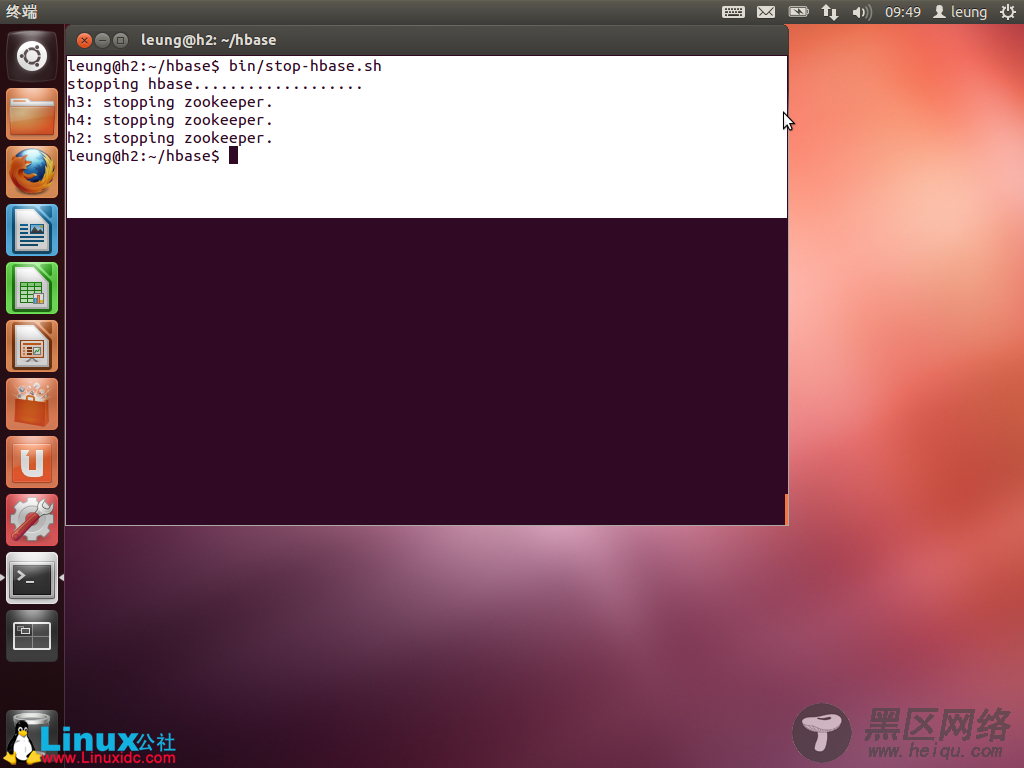The image size is (1024, 768).
Task: Open the leung user menu
Action: point(960,12)
